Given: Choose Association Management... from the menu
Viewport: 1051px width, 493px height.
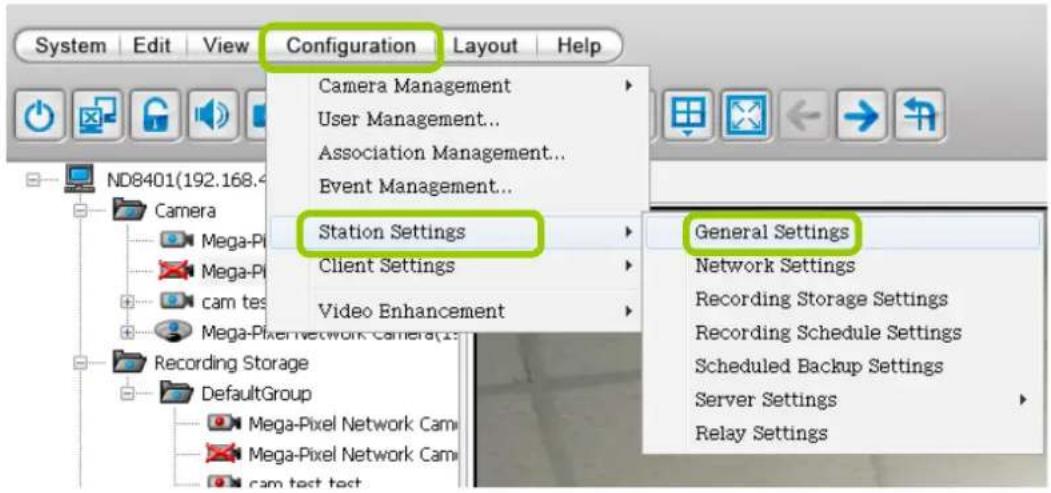Looking at the screenshot, I should point(458,153).
